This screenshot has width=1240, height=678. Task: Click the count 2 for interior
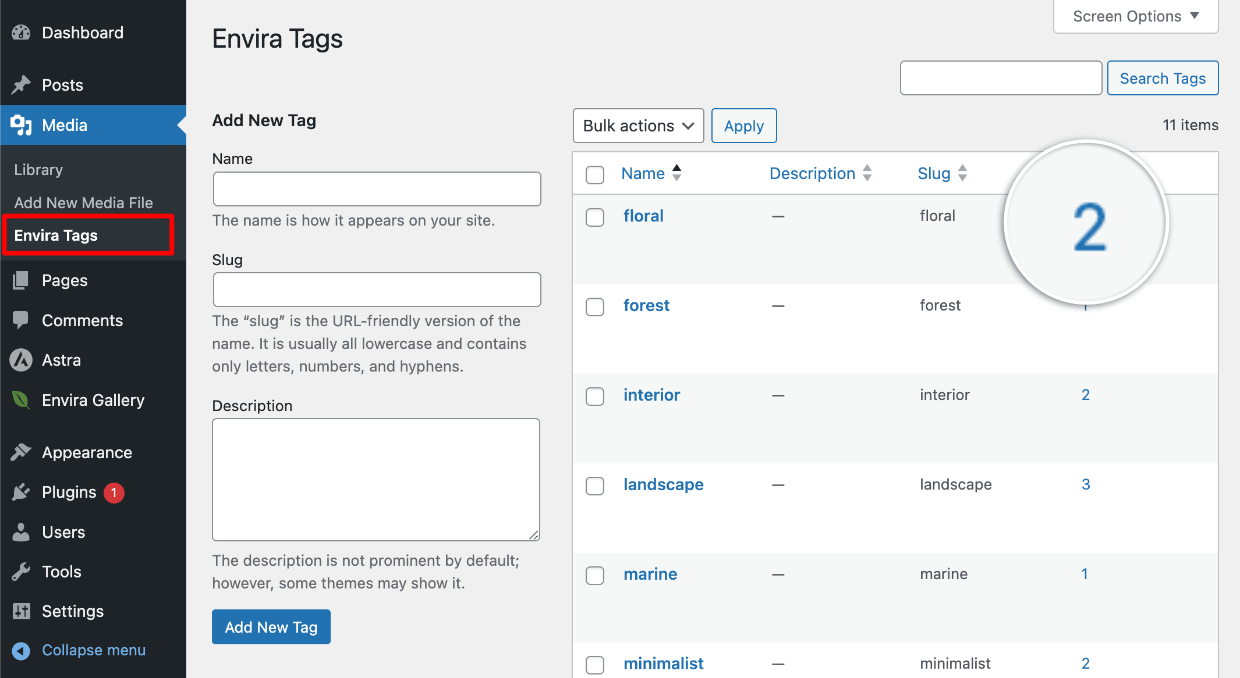(x=1086, y=395)
